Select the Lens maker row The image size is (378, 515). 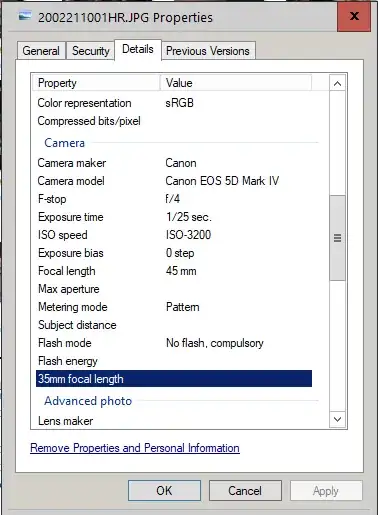pos(174,421)
